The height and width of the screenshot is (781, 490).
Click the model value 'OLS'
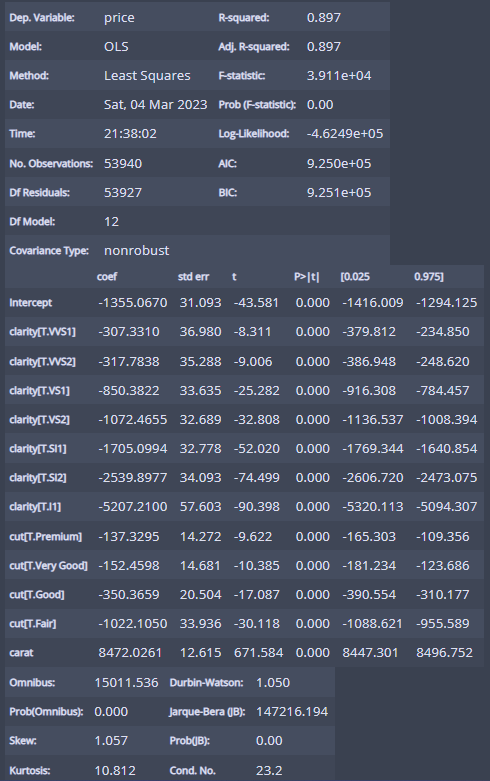click(116, 47)
